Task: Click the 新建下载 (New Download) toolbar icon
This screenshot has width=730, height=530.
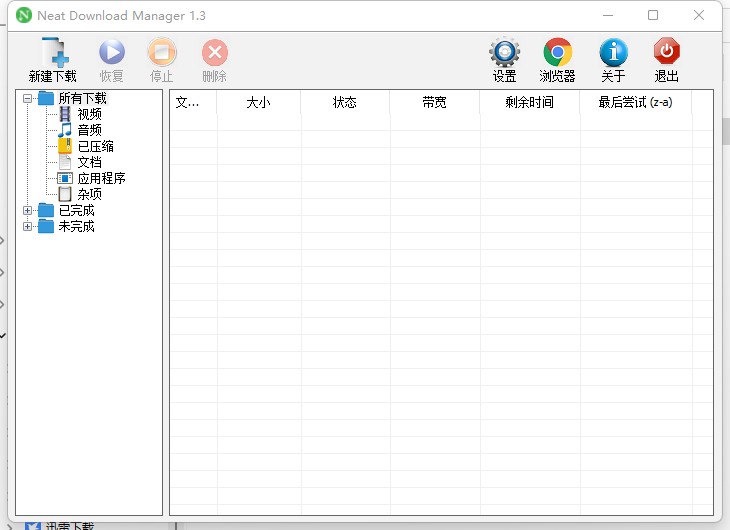Action: [x=55, y=52]
